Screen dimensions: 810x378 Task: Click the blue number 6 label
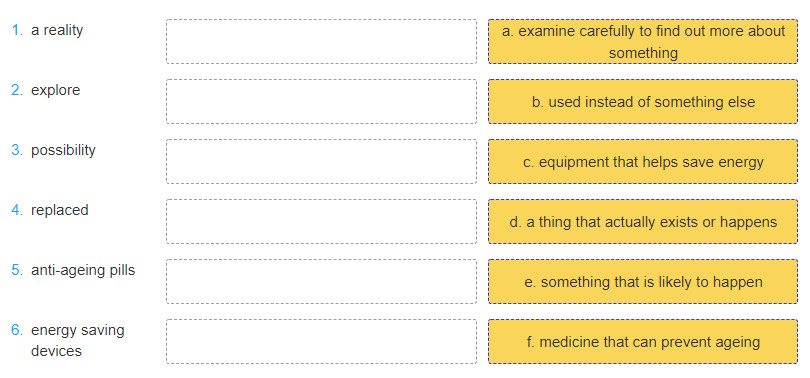click(x=17, y=330)
